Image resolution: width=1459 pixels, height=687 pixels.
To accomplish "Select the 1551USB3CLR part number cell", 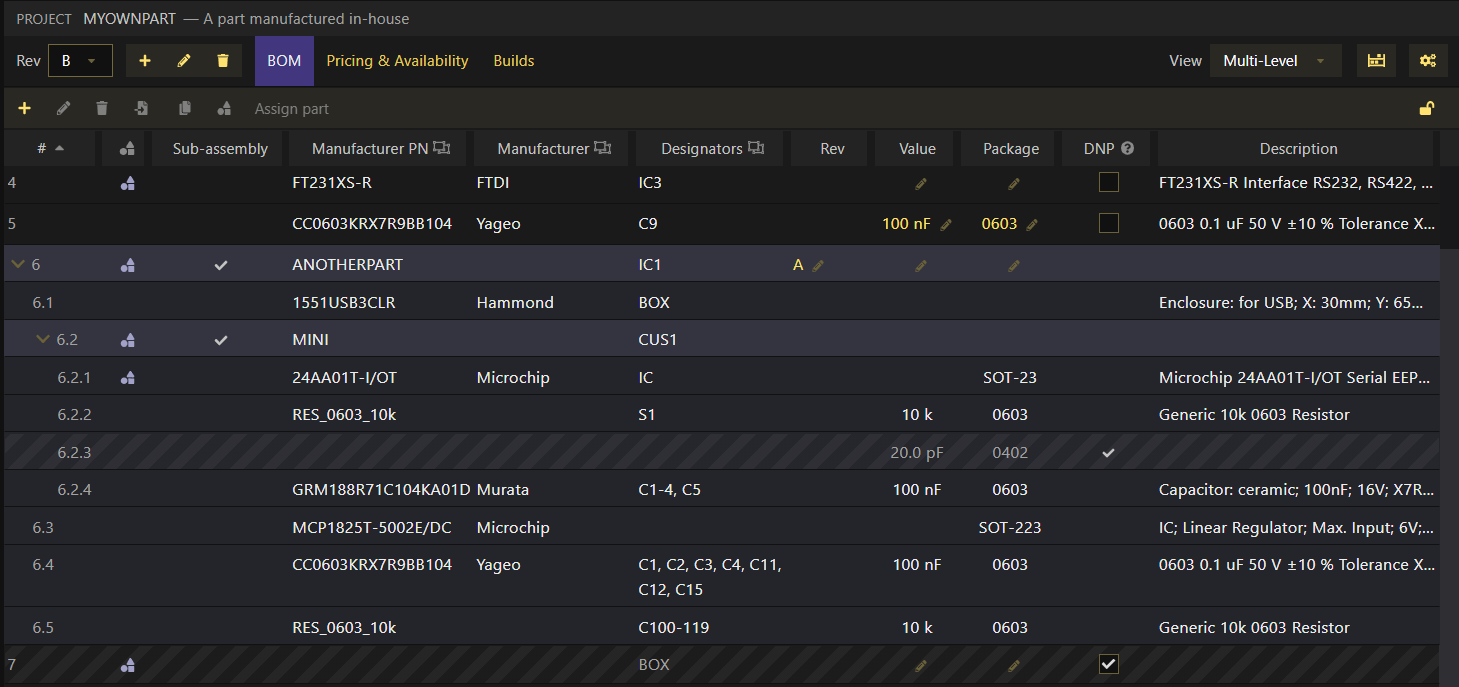I will (x=344, y=302).
